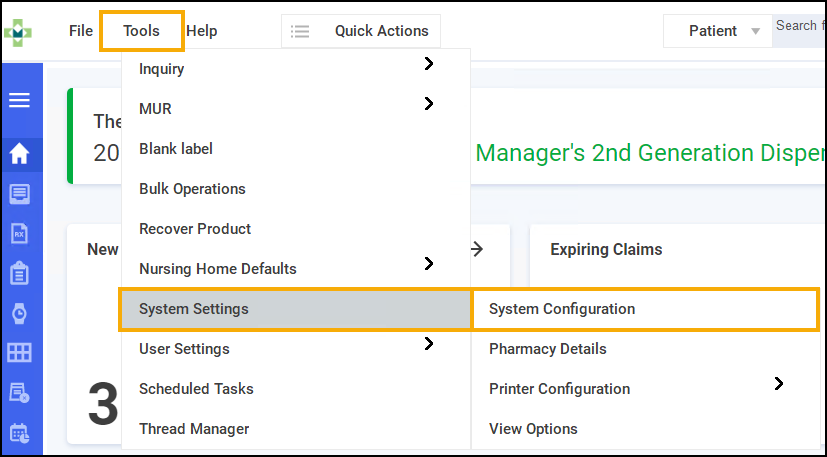The height and width of the screenshot is (457, 827).
Task: Open the RX document icon in sidebar
Action: coord(19,234)
